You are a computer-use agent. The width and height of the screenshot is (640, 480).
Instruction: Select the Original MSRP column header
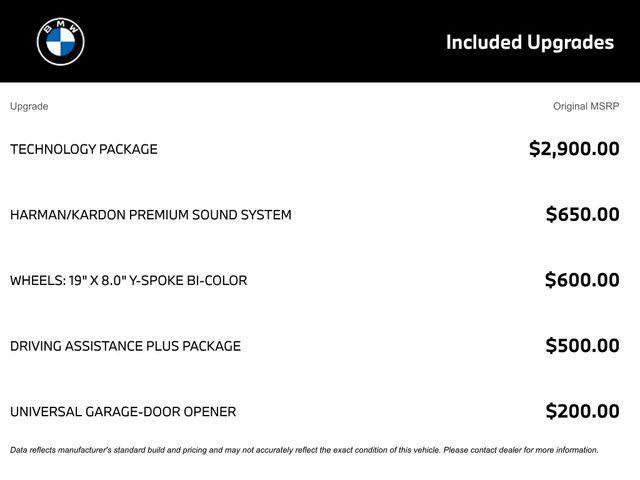point(586,106)
